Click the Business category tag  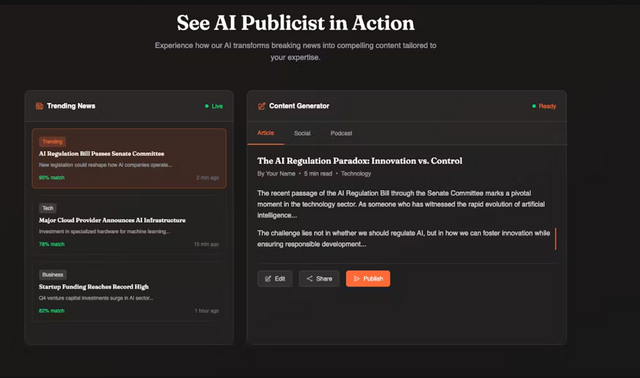pyautogui.click(x=53, y=275)
